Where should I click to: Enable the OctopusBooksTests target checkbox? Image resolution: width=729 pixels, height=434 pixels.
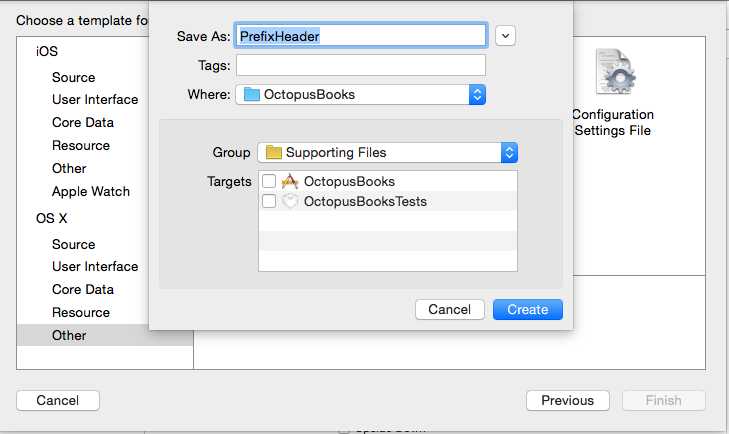point(269,201)
